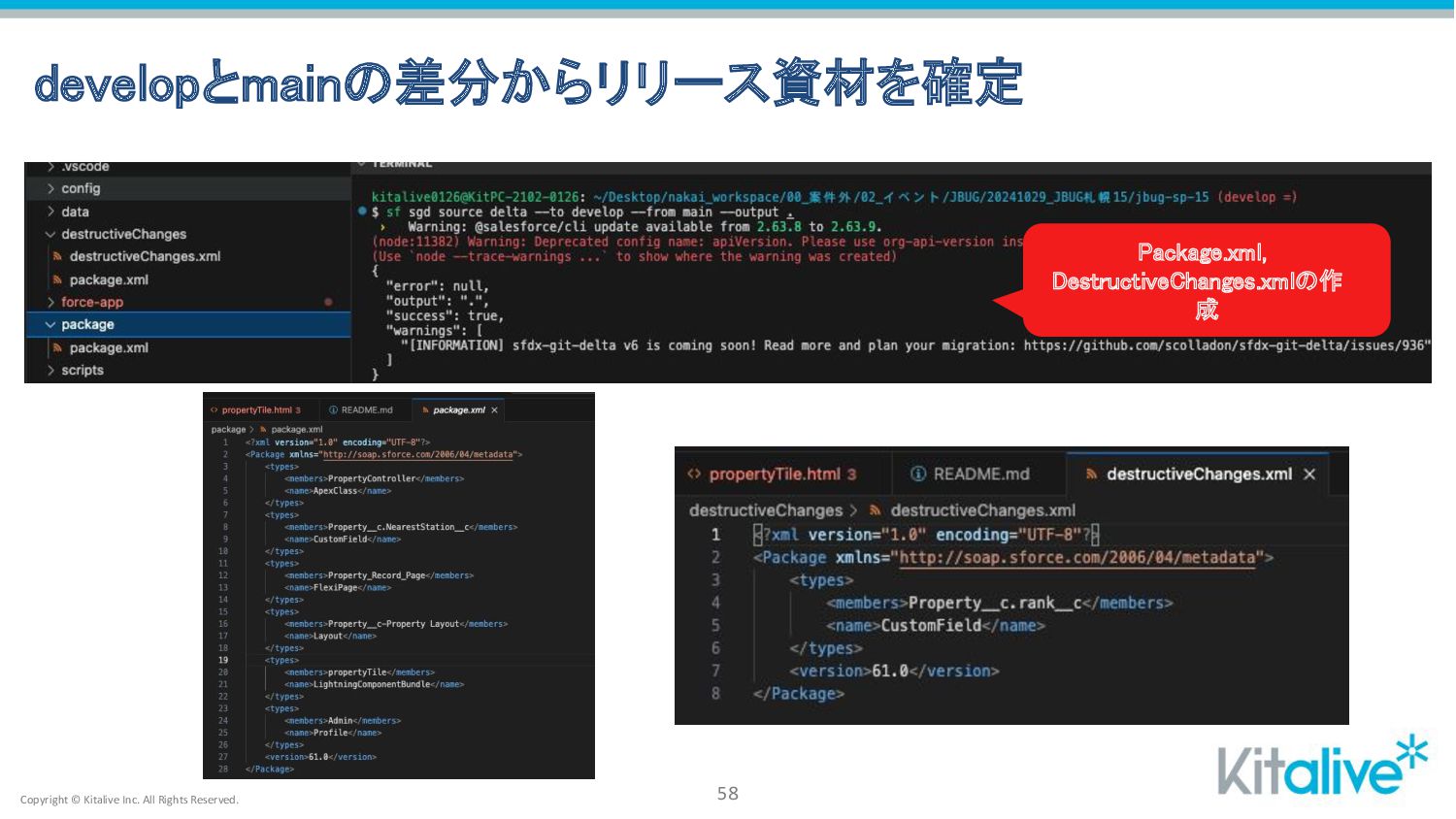Select the TERMINAL panel tab
Viewport: 1456px width, 819px height.
coord(402,164)
